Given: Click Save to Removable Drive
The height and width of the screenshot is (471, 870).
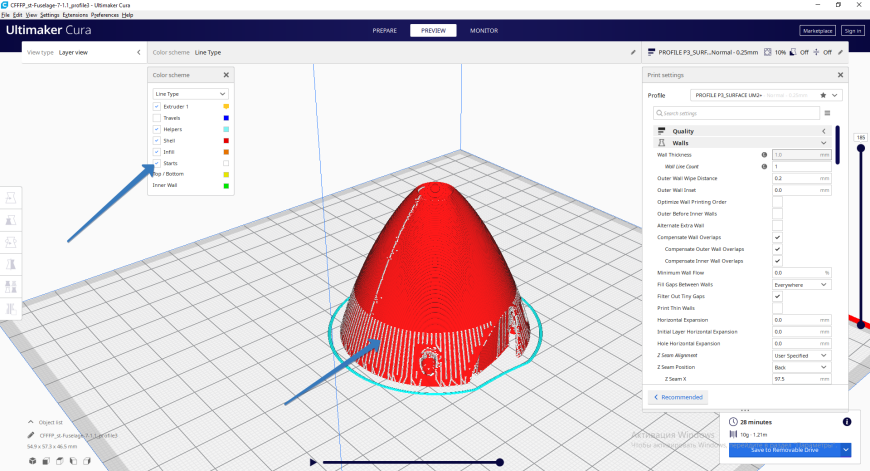Looking at the screenshot, I should click(785, 450).
